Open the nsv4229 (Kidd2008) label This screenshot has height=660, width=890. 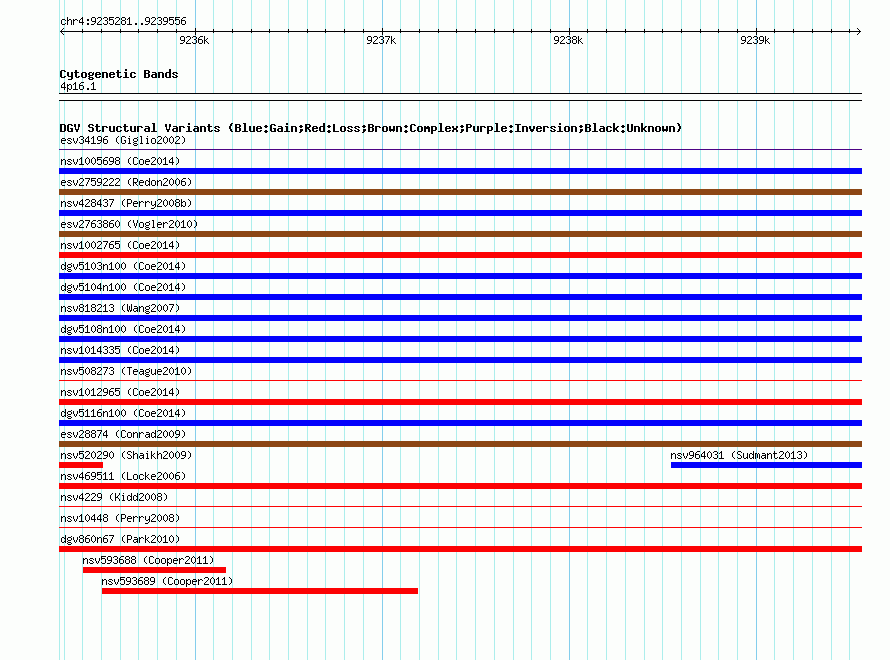[114, 497]
